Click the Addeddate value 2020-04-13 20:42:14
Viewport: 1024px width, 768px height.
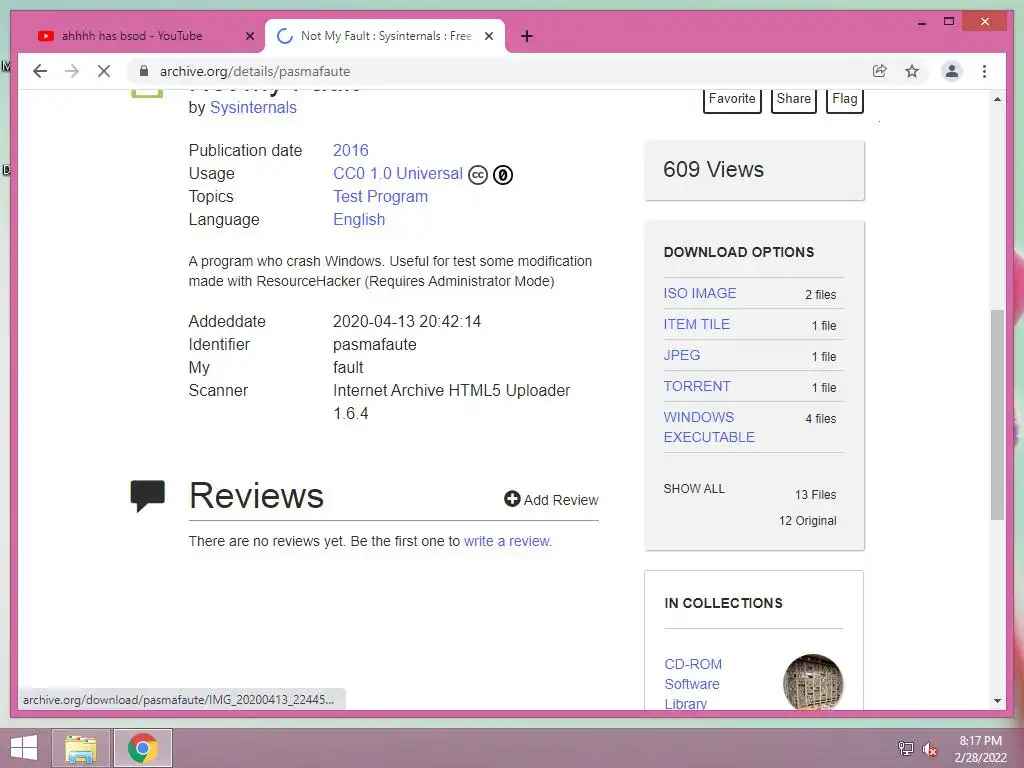pos(407,321)
